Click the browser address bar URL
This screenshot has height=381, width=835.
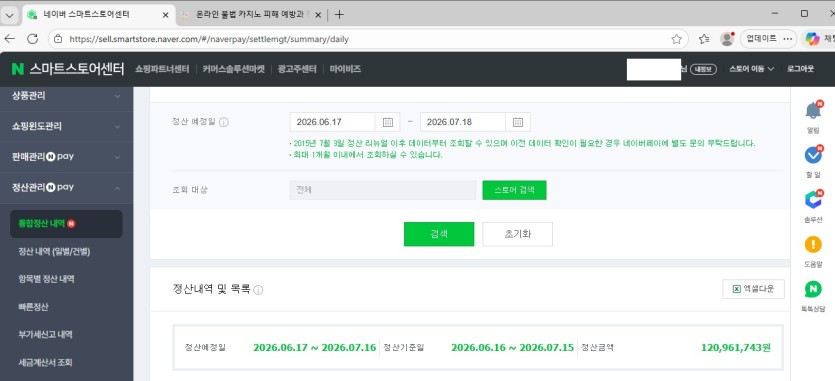[209, 39]
